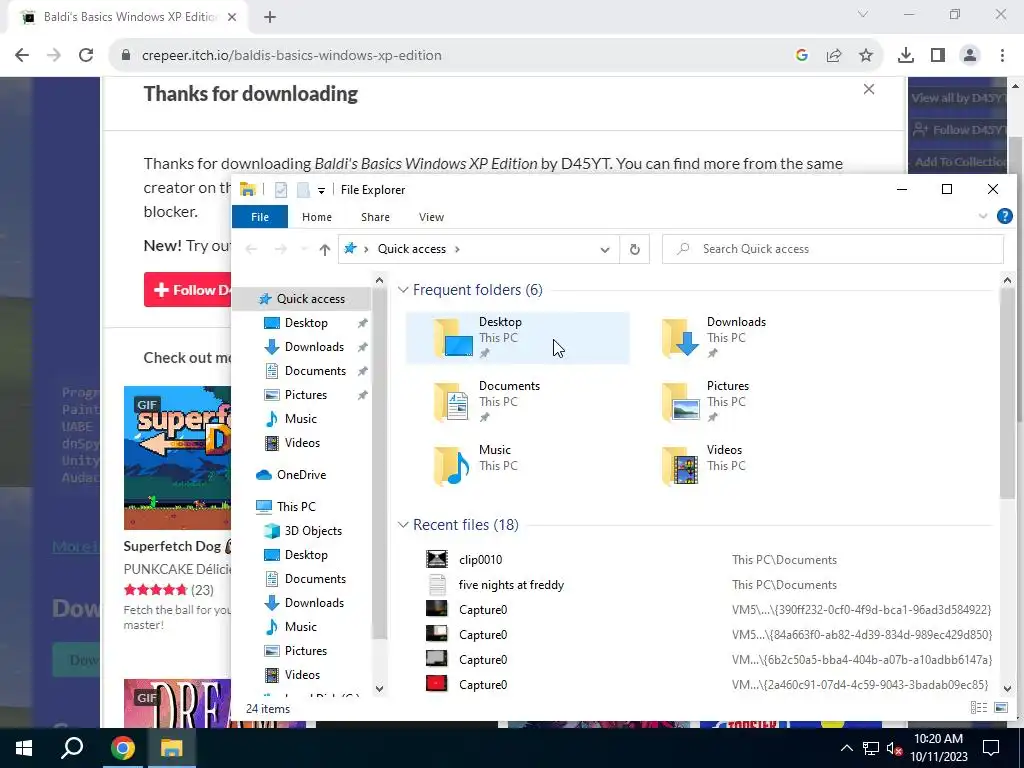This screenshot has height=768, width=1024.
Task: Select the Desktop frequent folder tile
Action: point(517,338)
